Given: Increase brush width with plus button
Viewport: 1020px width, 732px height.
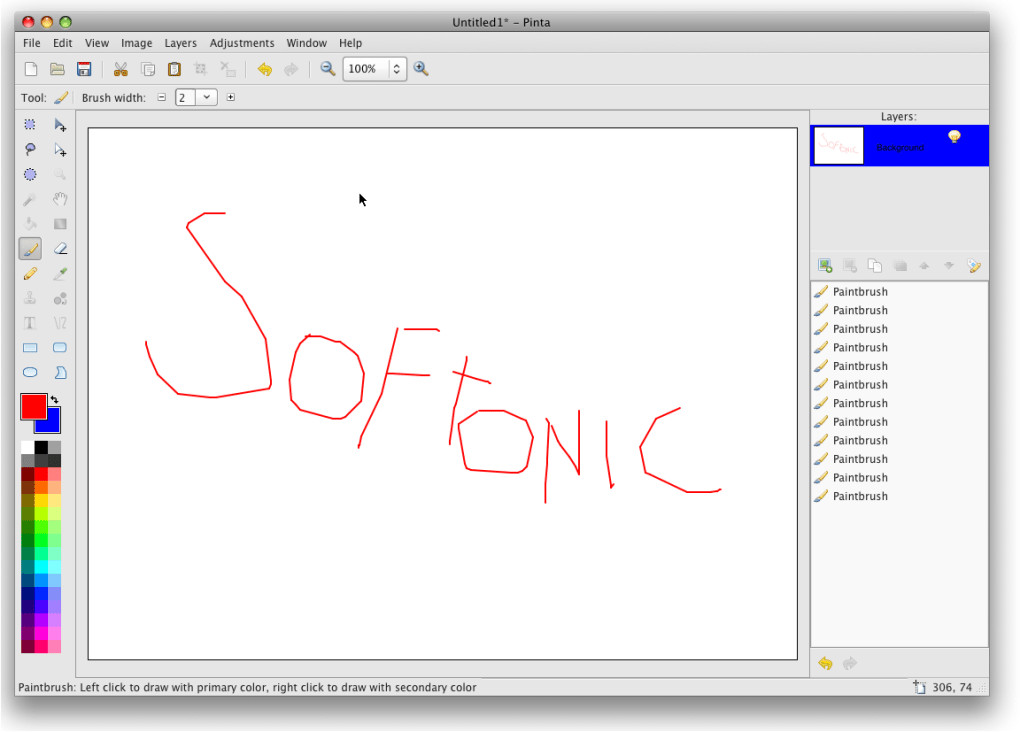Looking at the screenshot, I should click(x=230, y=98).
